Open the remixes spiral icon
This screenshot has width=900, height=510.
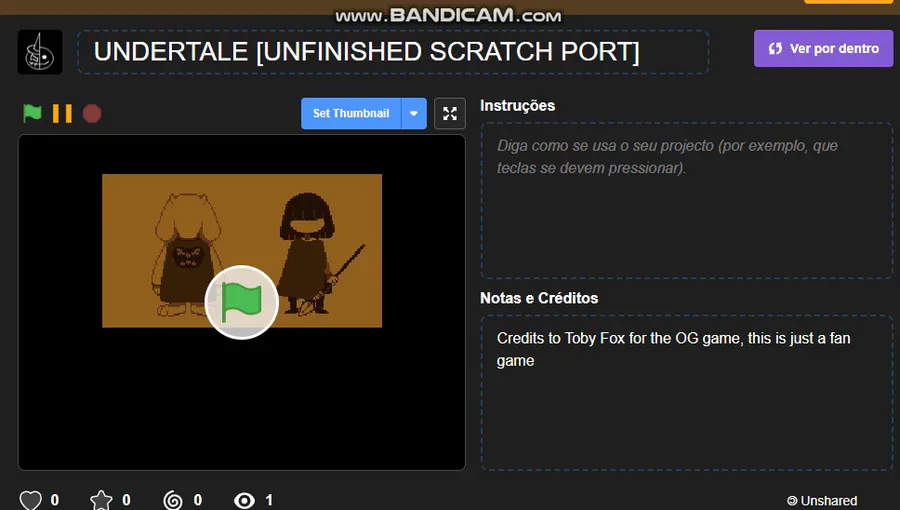(173, 500)
